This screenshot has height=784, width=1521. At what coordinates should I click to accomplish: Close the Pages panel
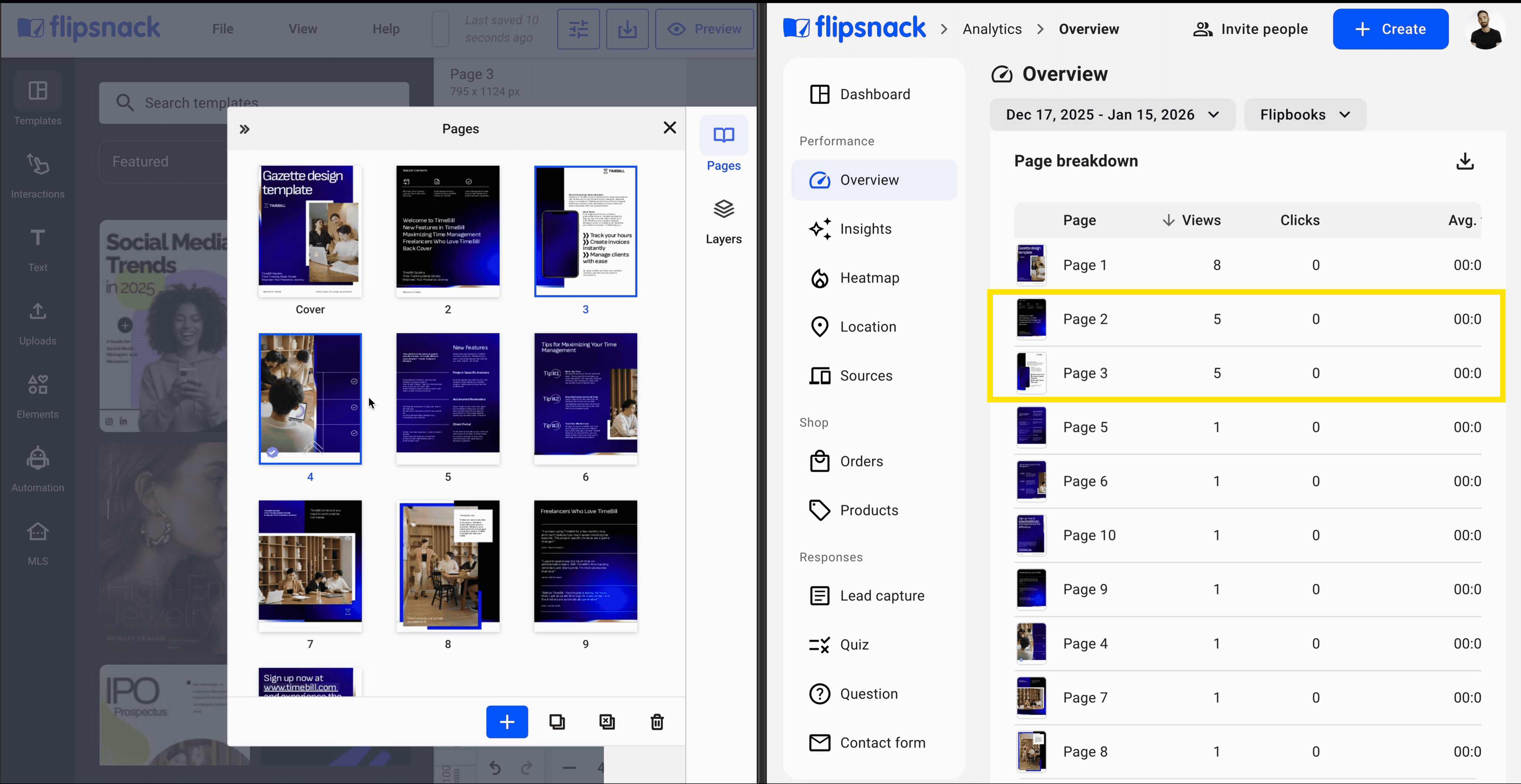tap(669, 128)
